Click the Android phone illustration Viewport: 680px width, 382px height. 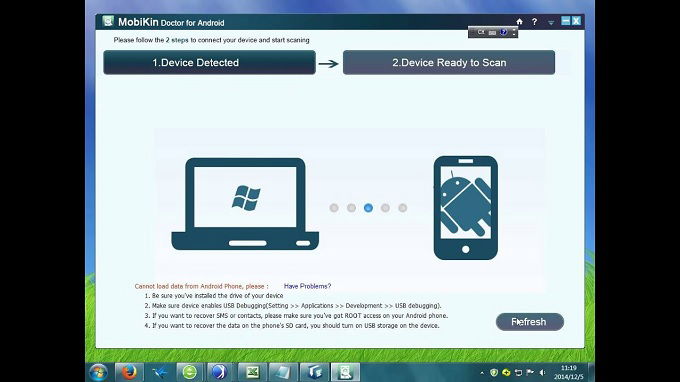point(466,208)
